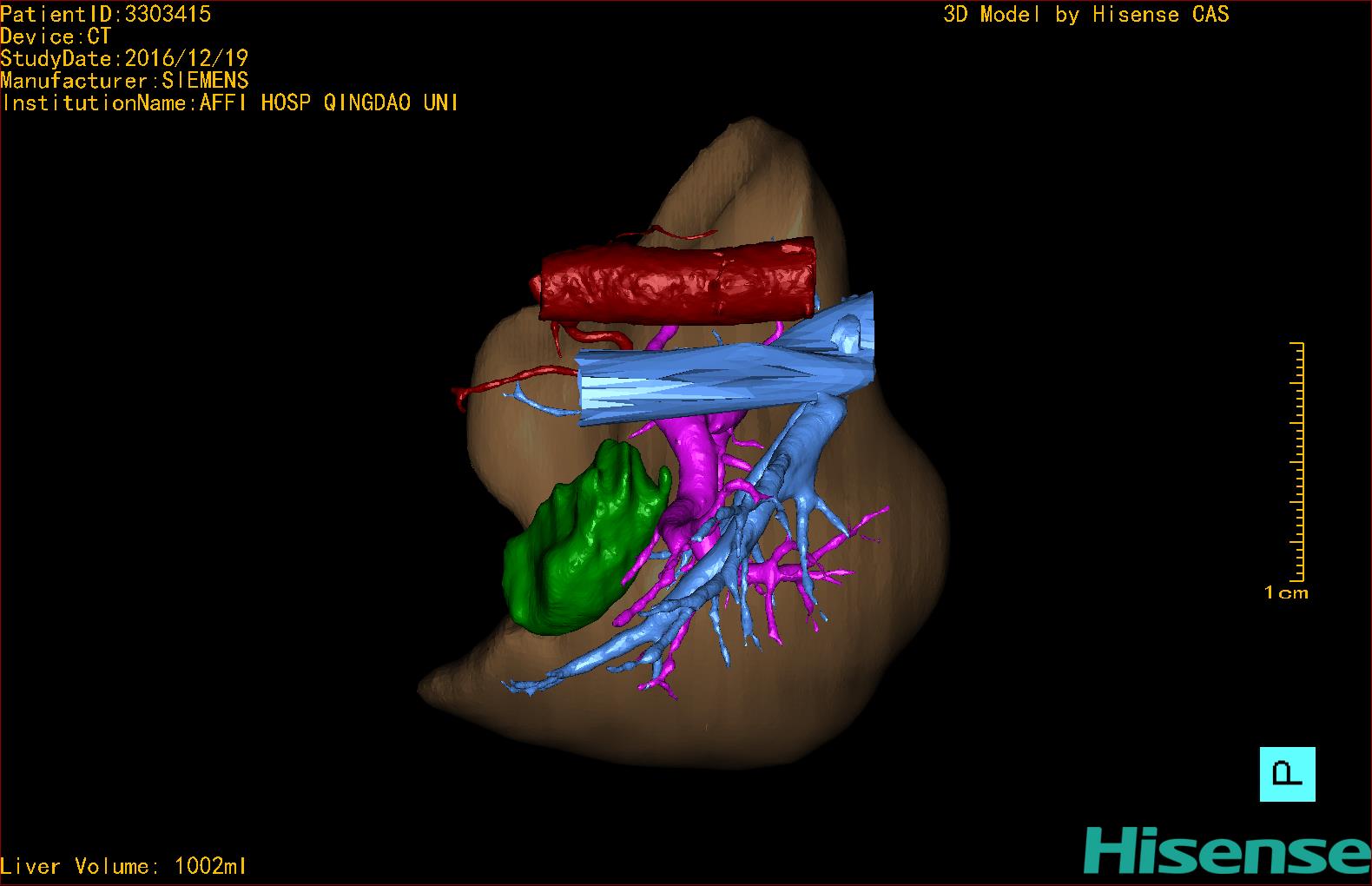Click the Device:CT label
The height and width of the screenshot is (886, 1372).
(x=56, y=36)
